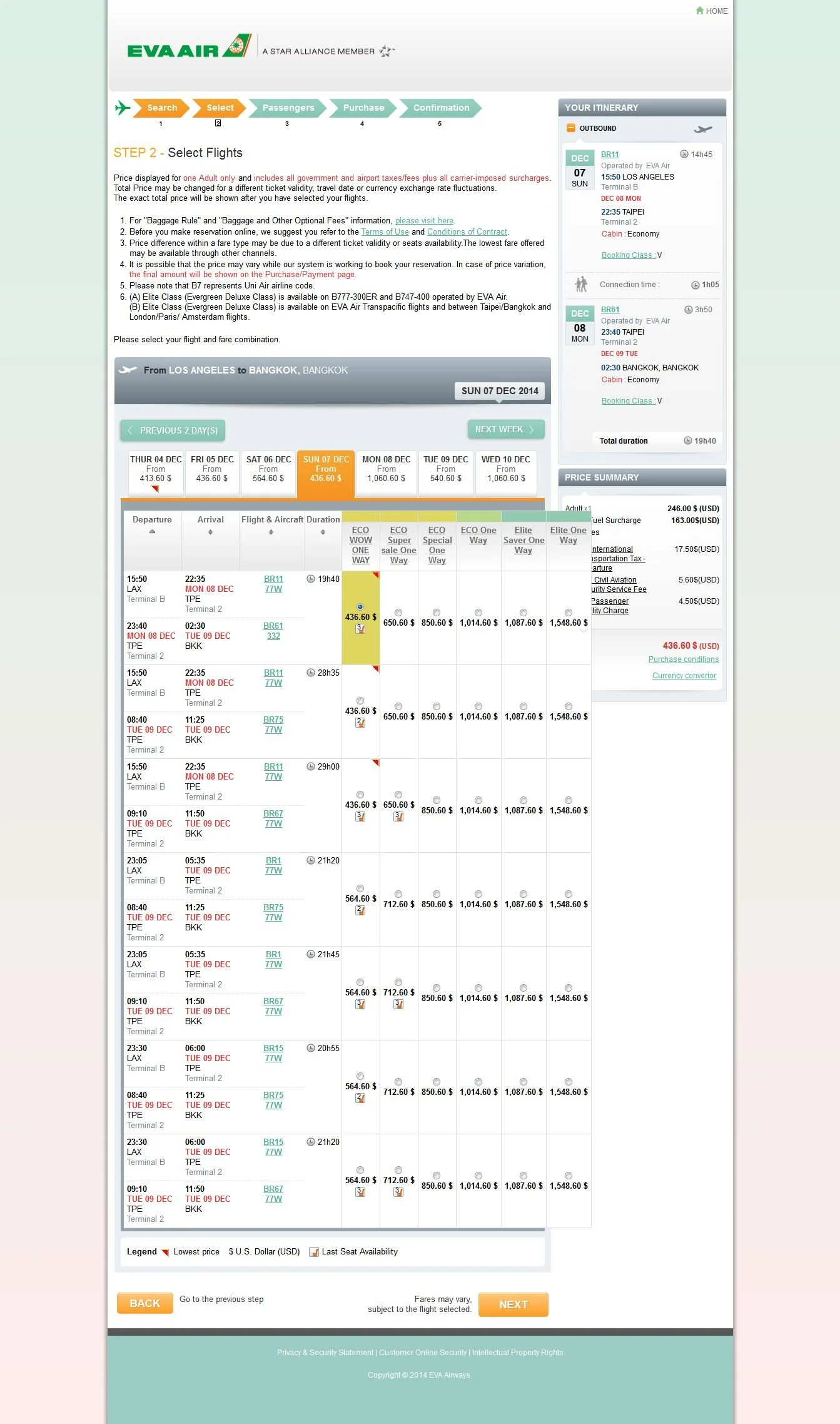Switch to FRI 05 DEC date tab
Viewport: 840px width, 1424px height.
[x=212, y=474]
